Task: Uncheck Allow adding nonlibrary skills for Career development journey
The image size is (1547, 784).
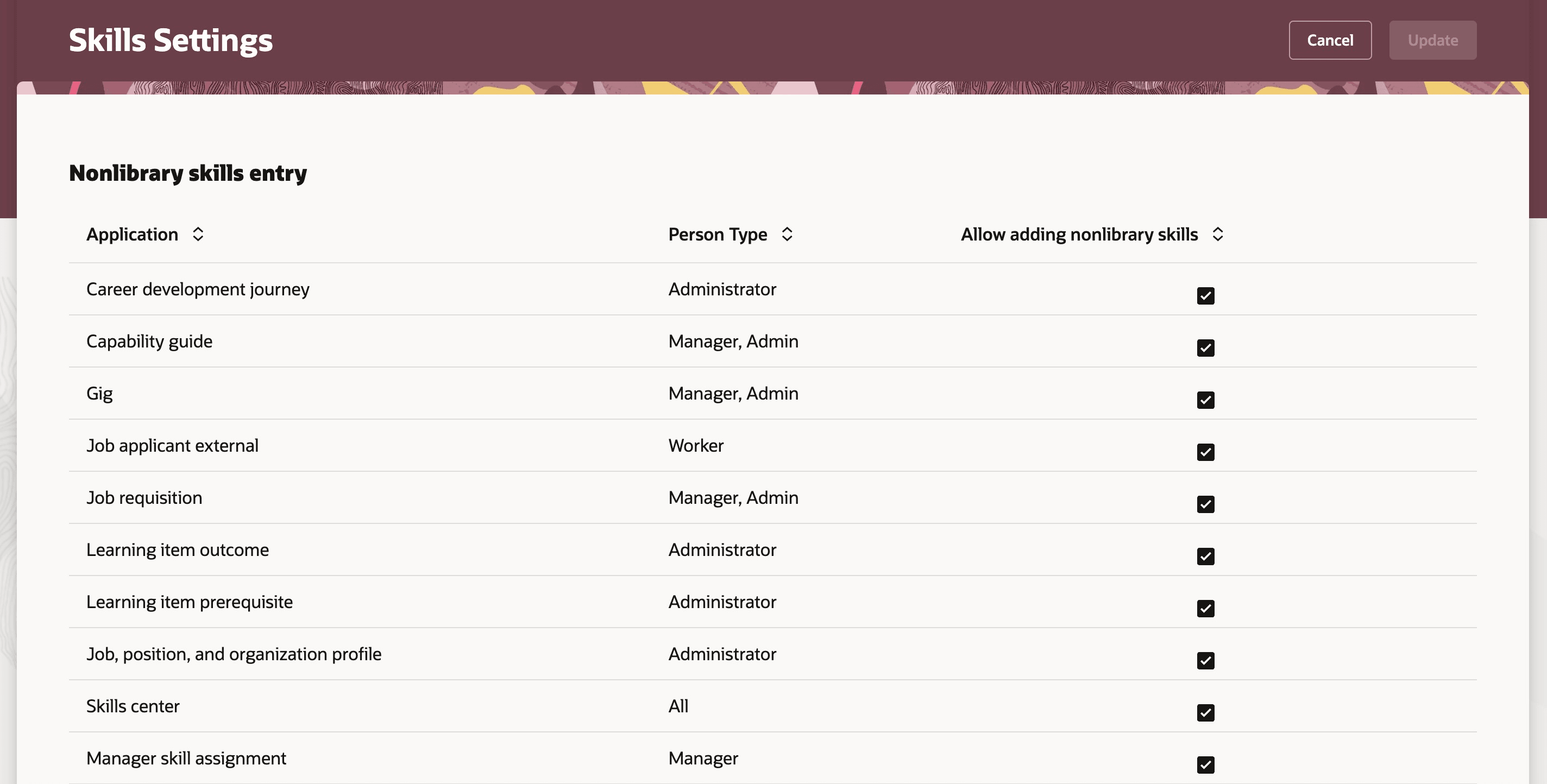Action: [x=1207, y=295]
